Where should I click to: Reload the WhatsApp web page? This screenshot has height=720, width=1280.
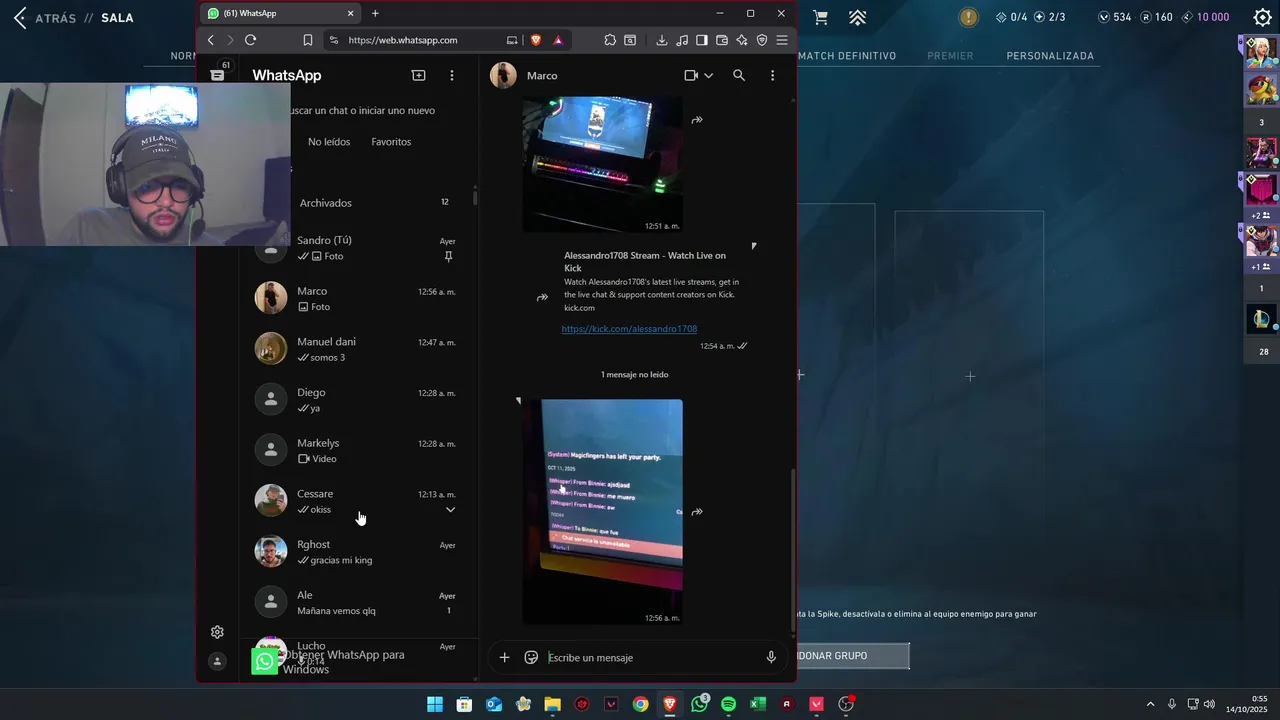[250, 40]
